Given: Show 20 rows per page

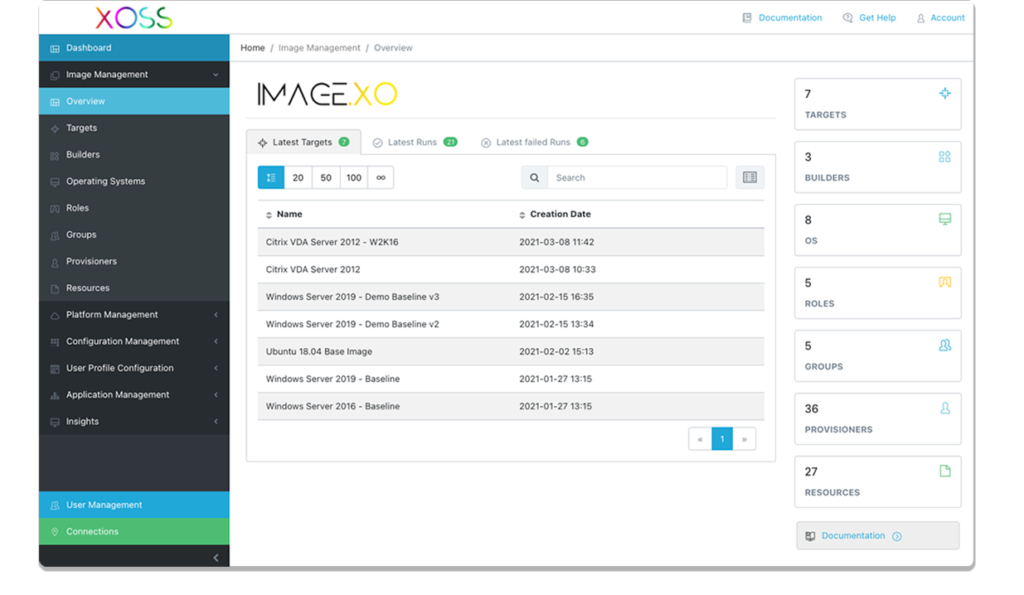Looking at the screenshot, I should coord(298,178).
